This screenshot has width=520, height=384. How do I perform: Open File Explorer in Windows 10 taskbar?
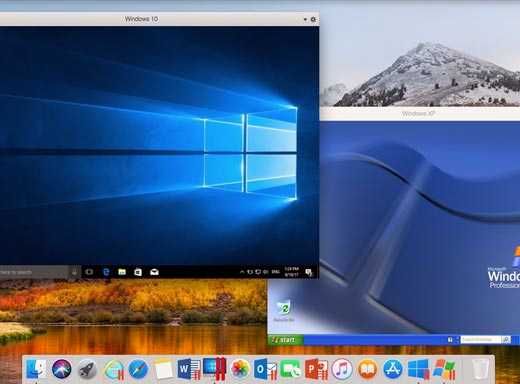pyautogui.click(x=122, y=272)
